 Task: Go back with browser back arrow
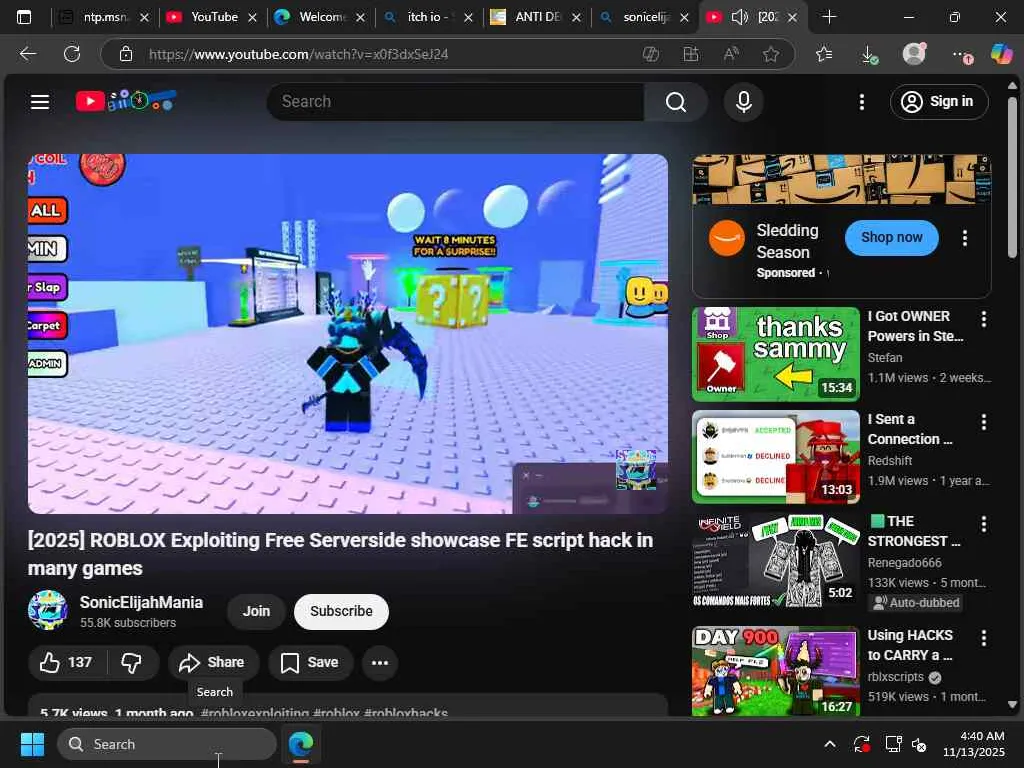[x=27, y=54]
